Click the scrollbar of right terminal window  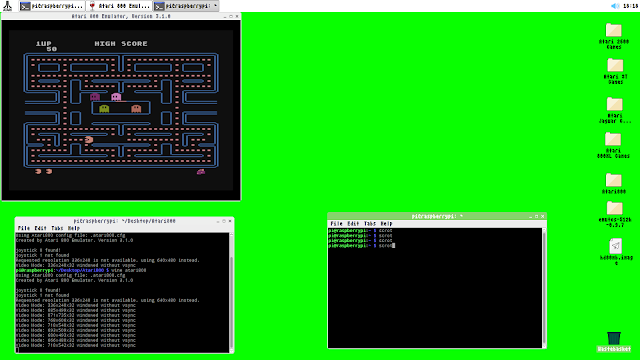point(544,288)
